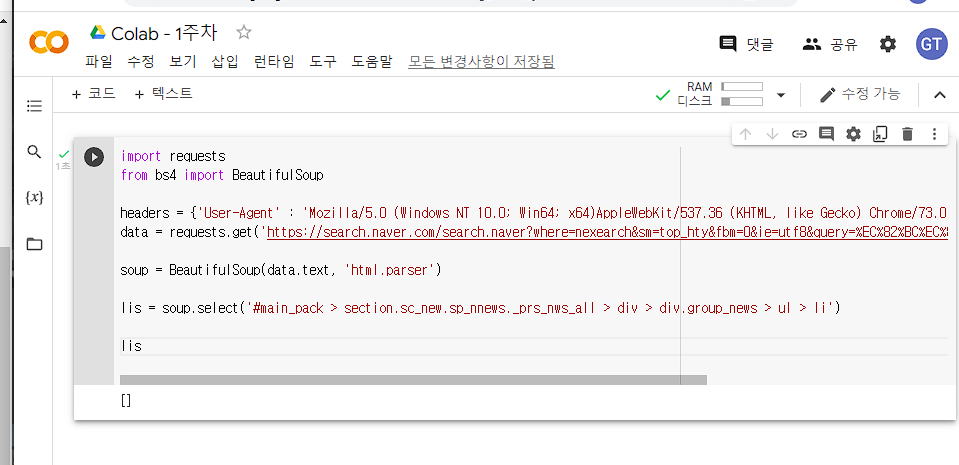Click the headers = {'User-Agent' line
Screen dimensions: 959x465
pyautogui.click(x=534, y=214)
